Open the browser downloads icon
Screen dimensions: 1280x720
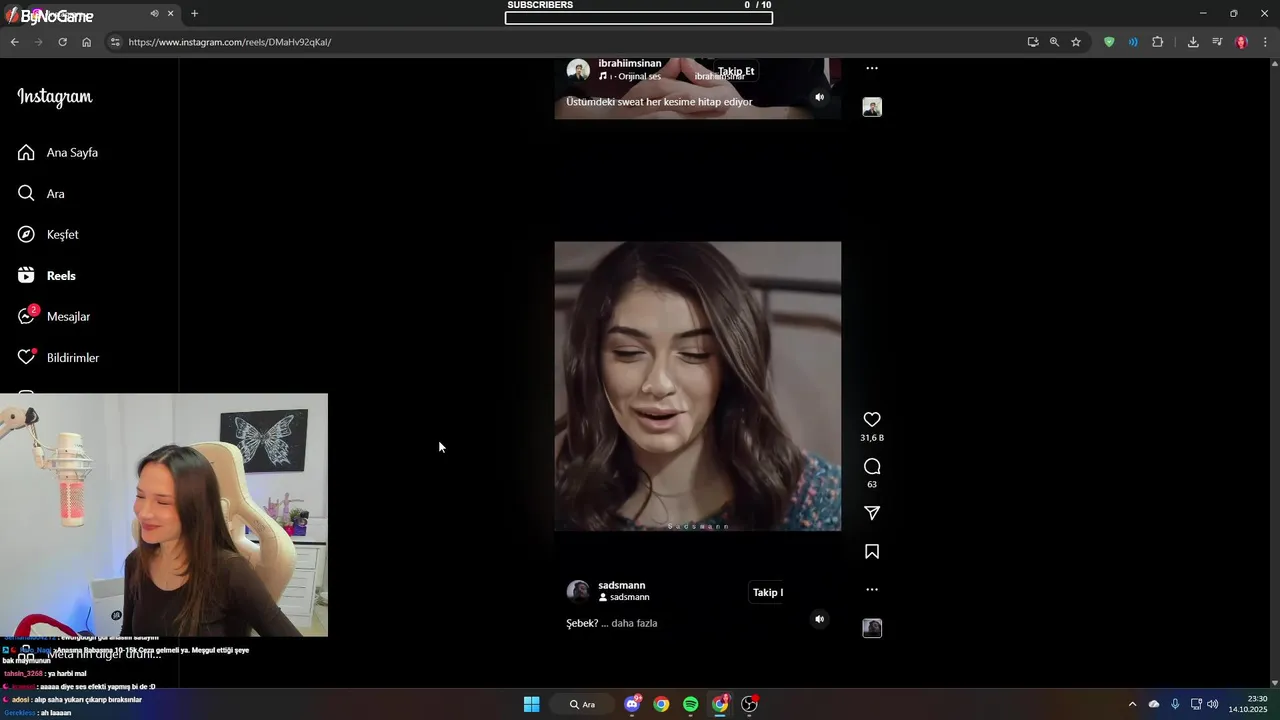coord(1193,42)
